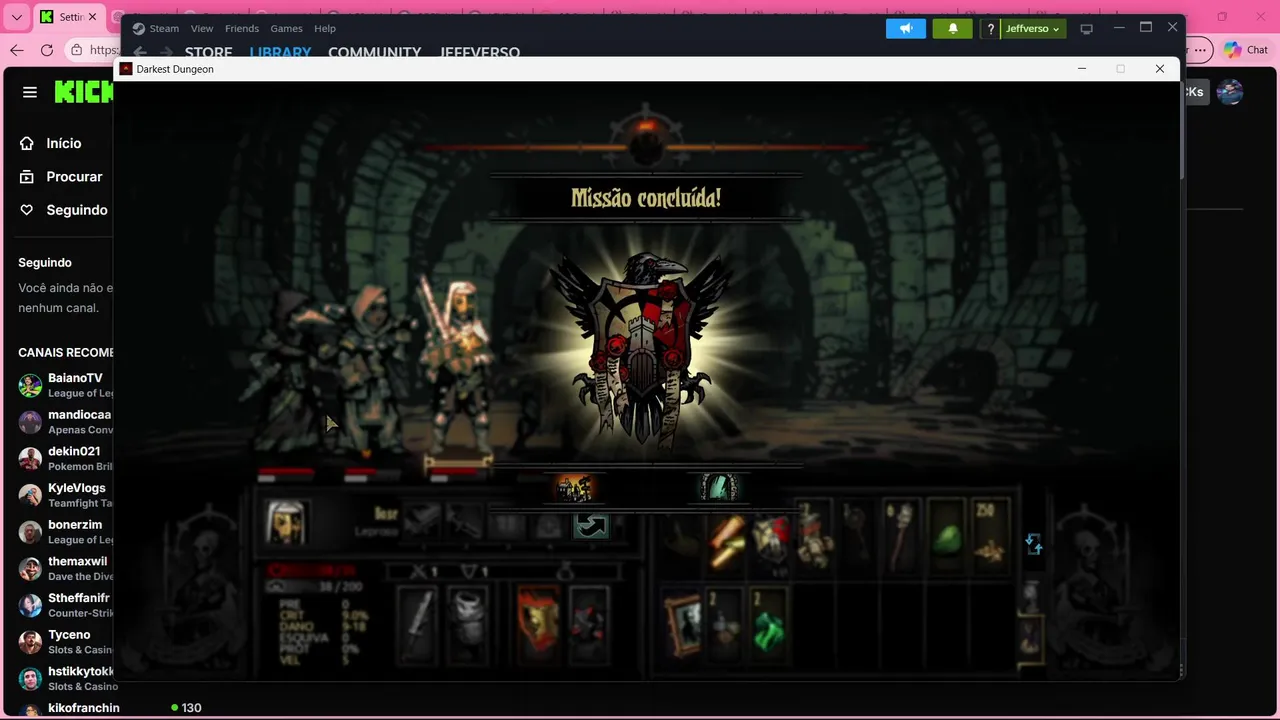This screenshot has width=1280, height=720.
Task: Click browser back arrow button
Action: click(x=17, y=49)
